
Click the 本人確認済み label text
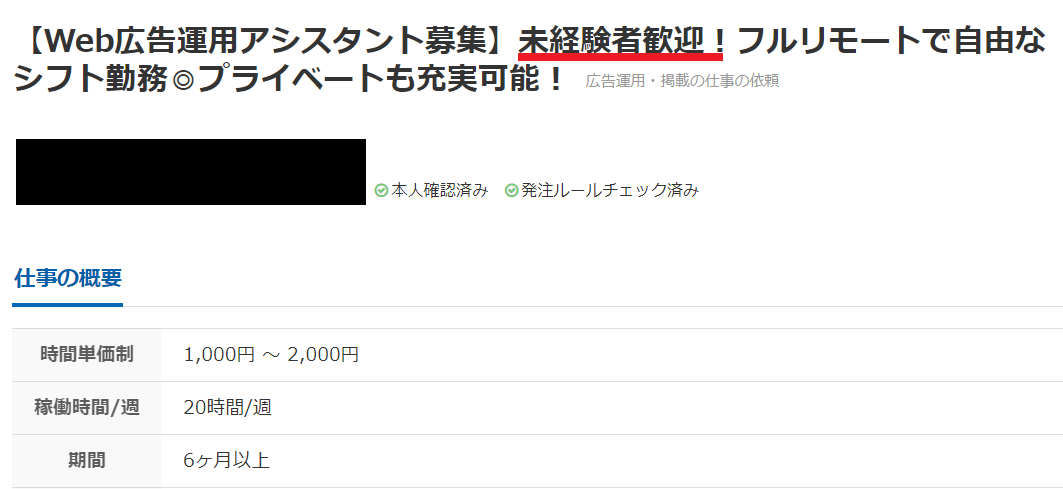(x=439, y=191)
